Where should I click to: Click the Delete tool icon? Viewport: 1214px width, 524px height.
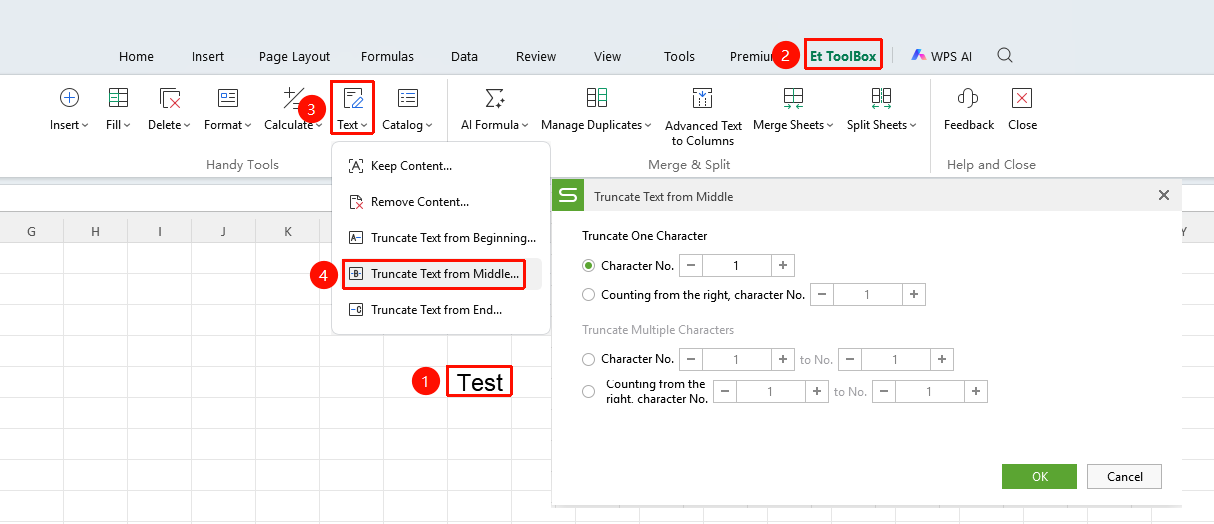(170, 97)
